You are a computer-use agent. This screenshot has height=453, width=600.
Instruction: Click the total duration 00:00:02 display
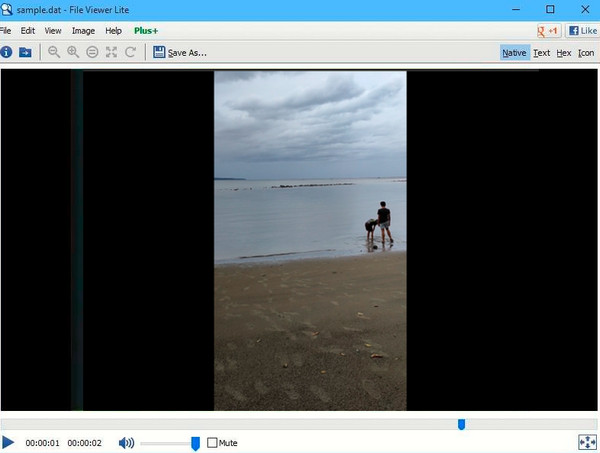85,443
